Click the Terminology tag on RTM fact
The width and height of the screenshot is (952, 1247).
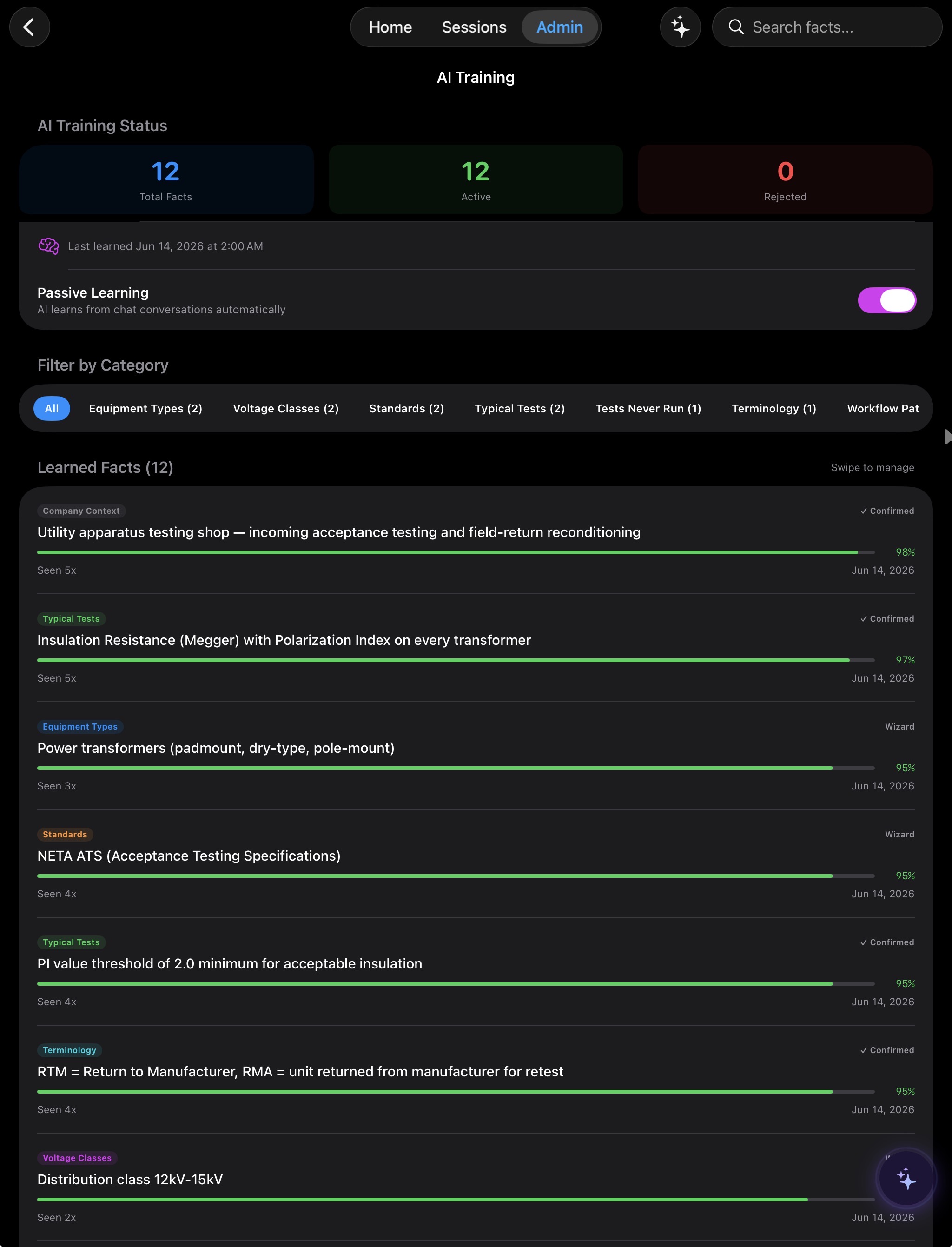70,1050
